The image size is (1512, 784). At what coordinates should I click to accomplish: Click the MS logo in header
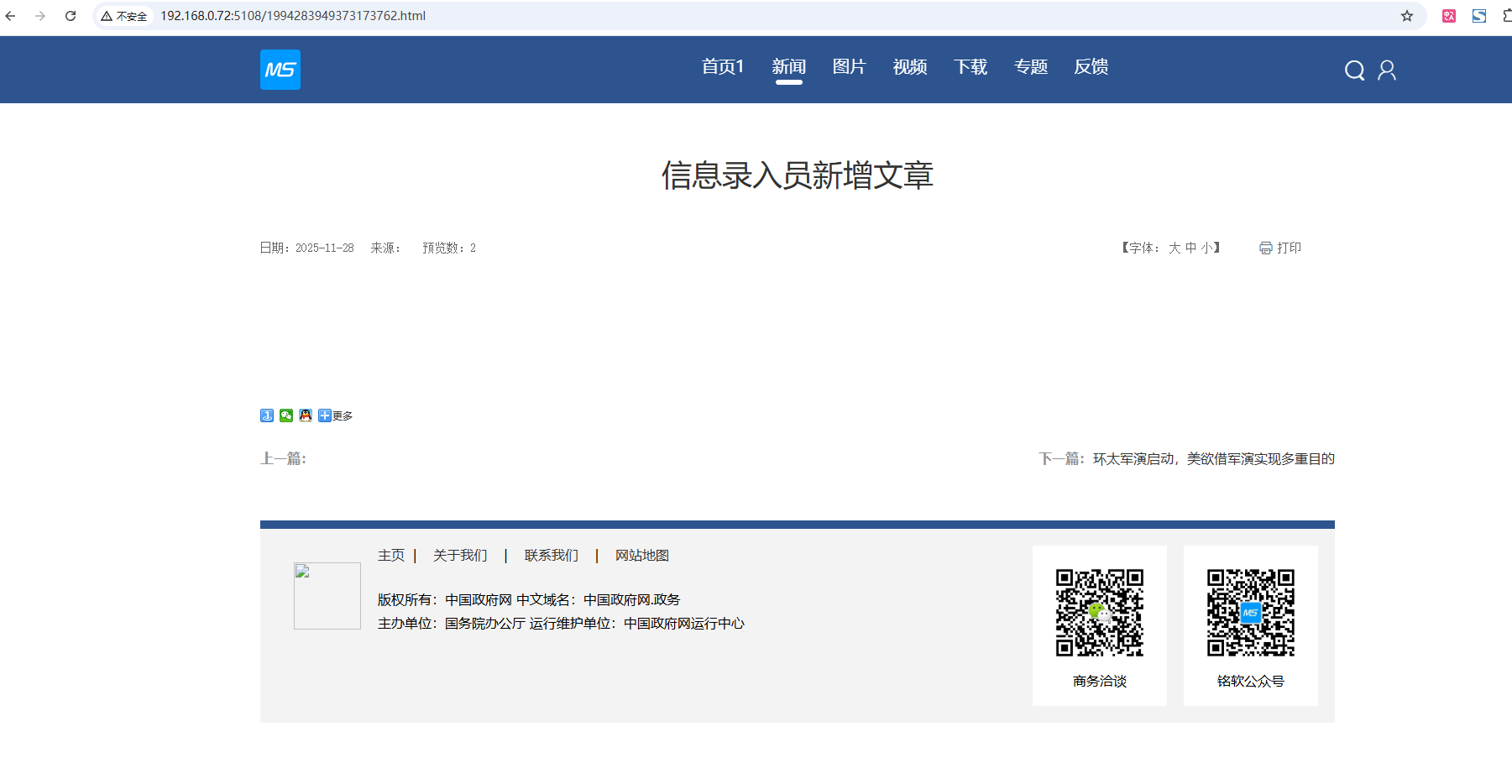point(280,70)
